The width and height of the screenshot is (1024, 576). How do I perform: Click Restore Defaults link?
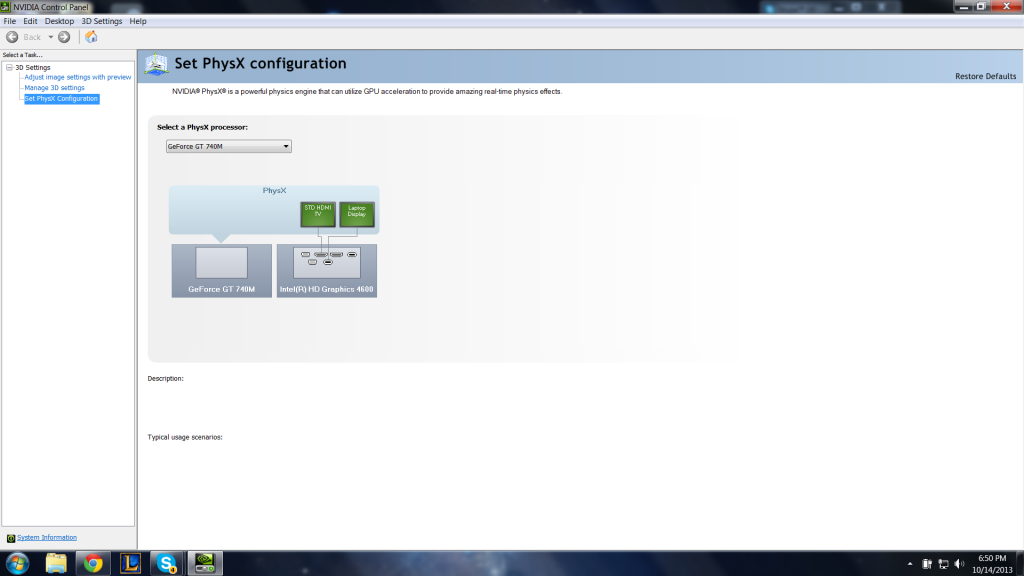(x=985, y=76)
